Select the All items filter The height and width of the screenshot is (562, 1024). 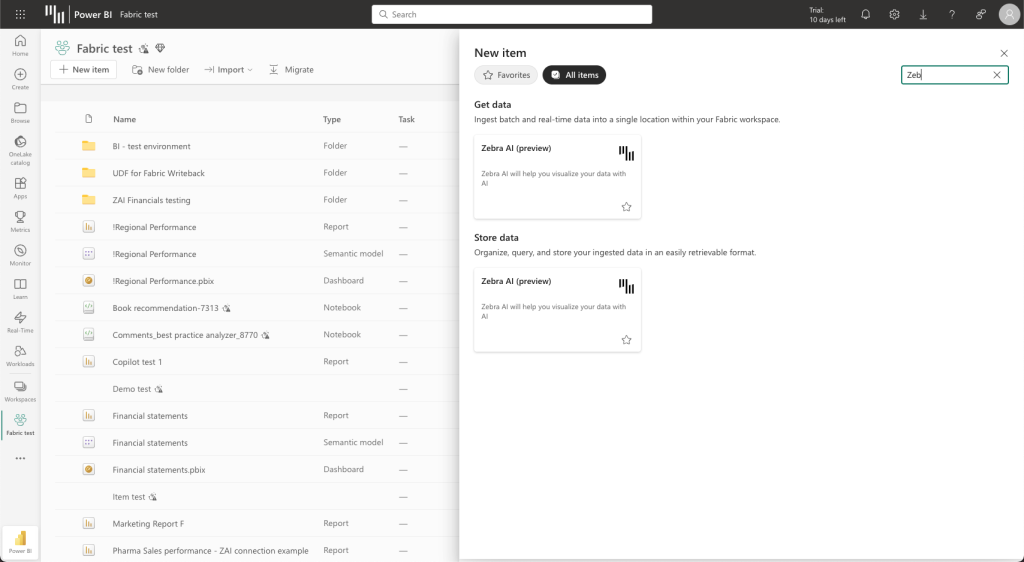pos(574,75)
